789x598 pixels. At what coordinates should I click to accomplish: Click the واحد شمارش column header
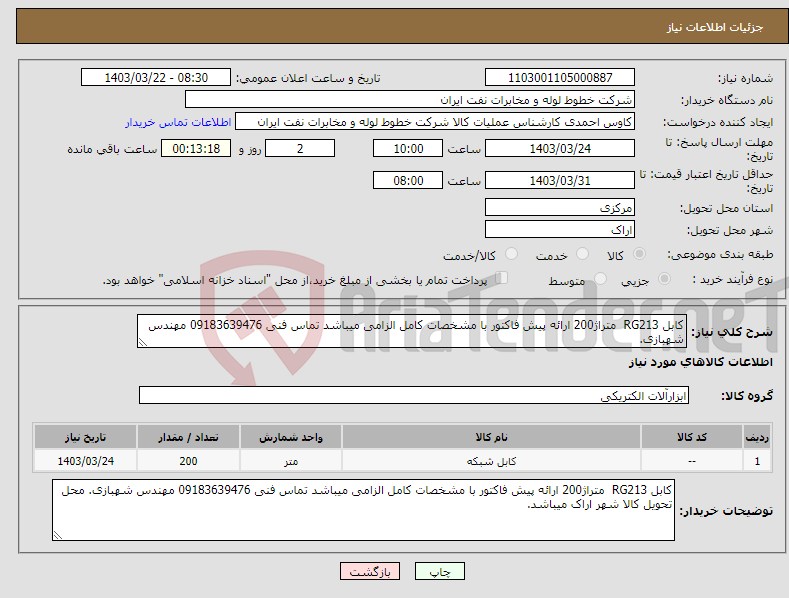(x=291, y=437)
